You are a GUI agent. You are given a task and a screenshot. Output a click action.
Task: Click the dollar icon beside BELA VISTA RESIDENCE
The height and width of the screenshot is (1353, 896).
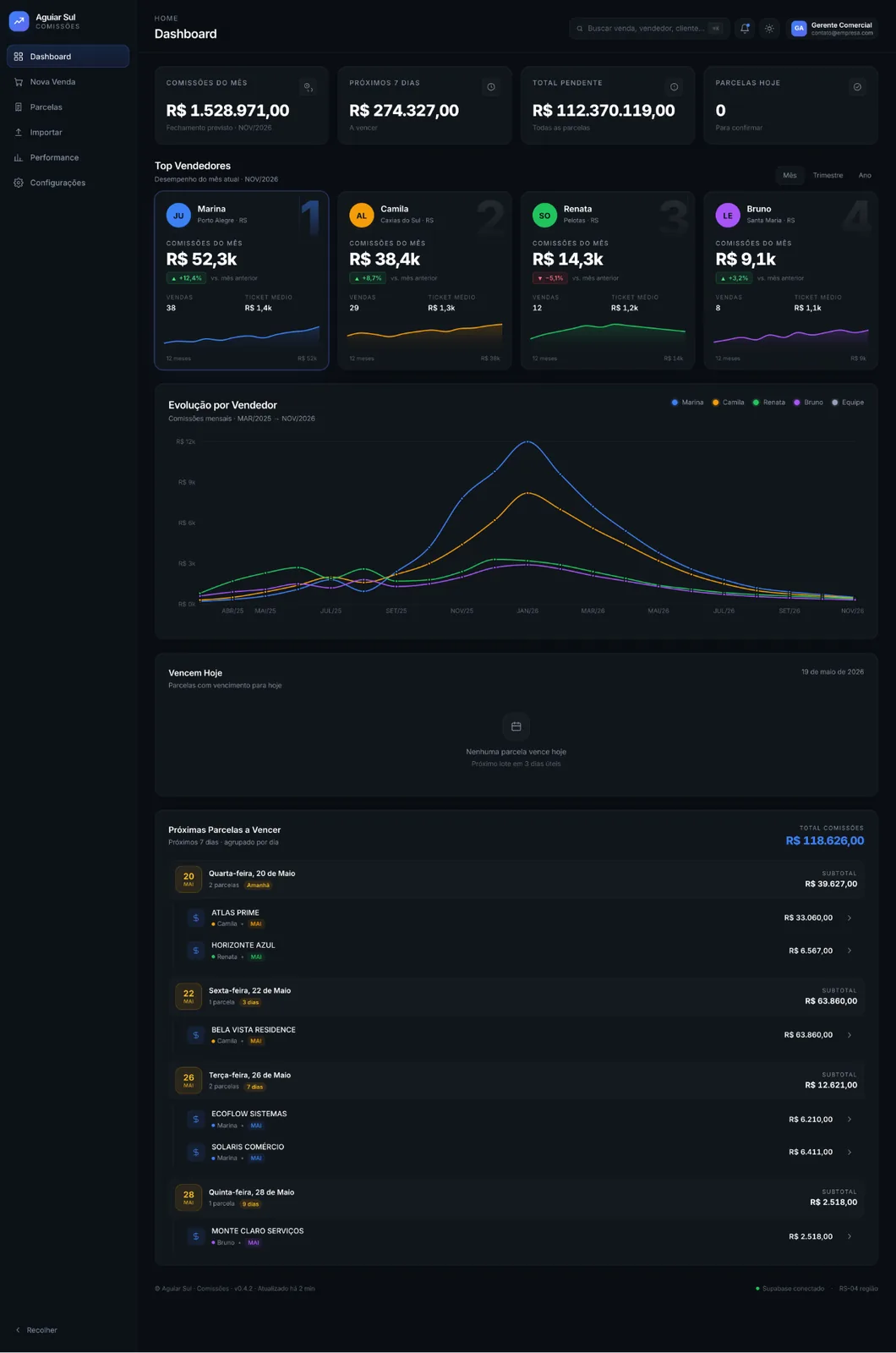coord(195,1035)
